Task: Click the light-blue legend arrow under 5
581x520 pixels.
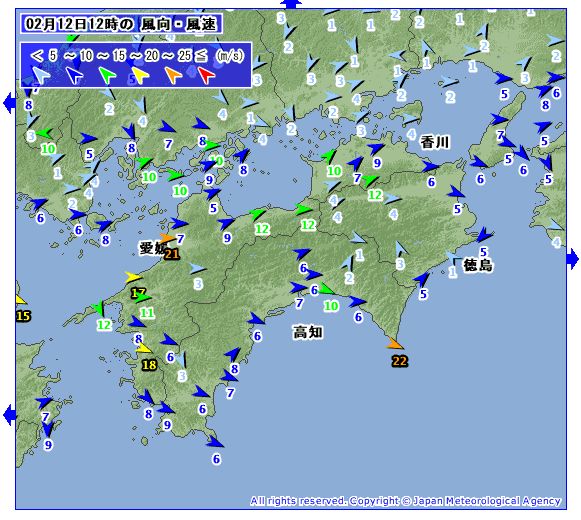Action: tap(41, 75)
